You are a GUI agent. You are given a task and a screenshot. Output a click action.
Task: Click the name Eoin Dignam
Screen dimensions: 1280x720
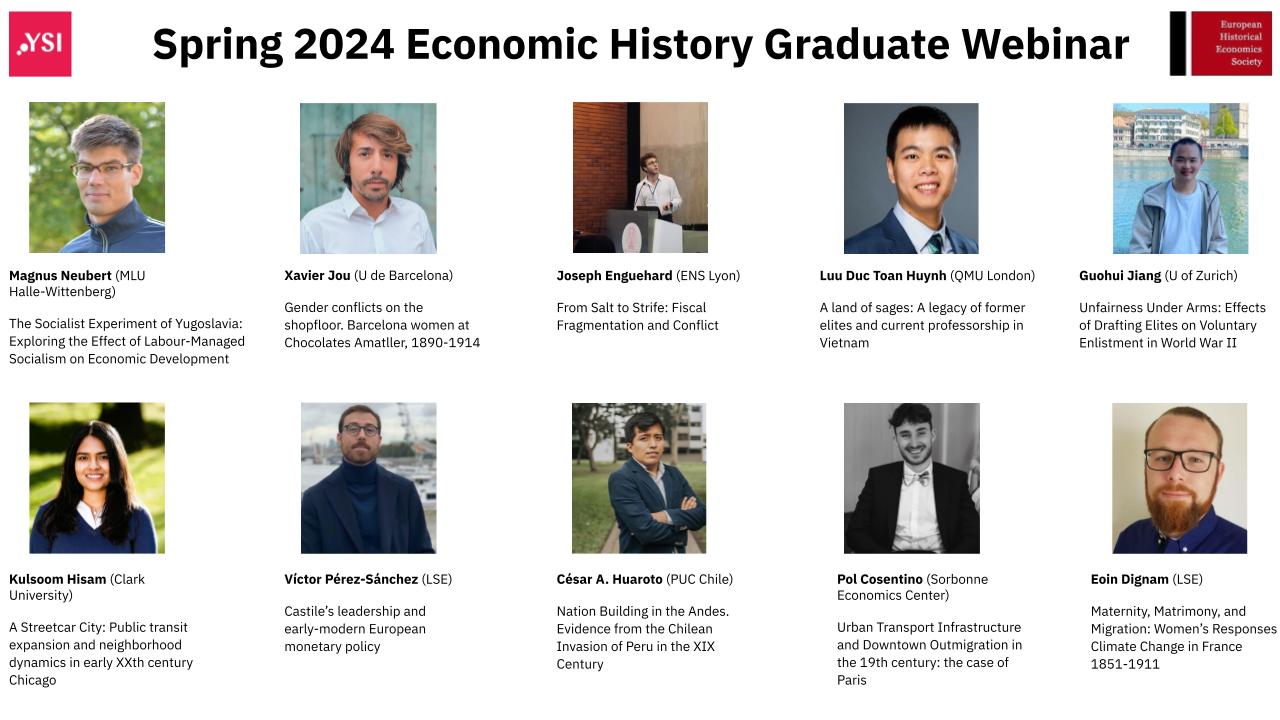click(1131, 579)
